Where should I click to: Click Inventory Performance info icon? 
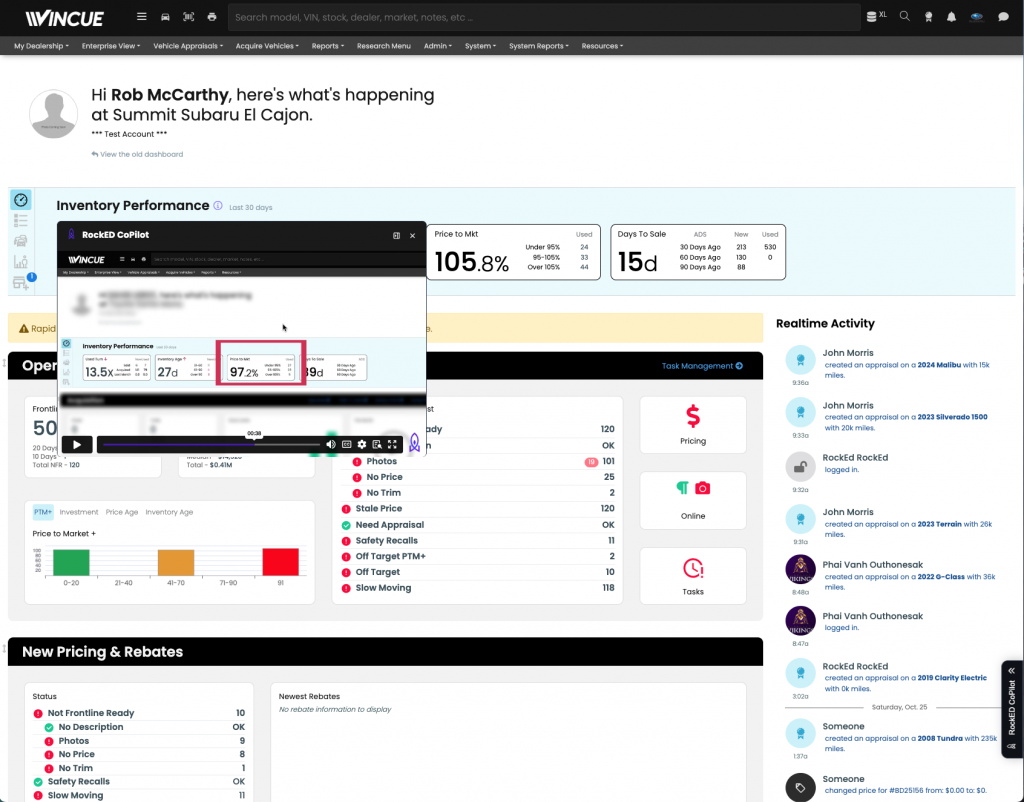[218, 206]
